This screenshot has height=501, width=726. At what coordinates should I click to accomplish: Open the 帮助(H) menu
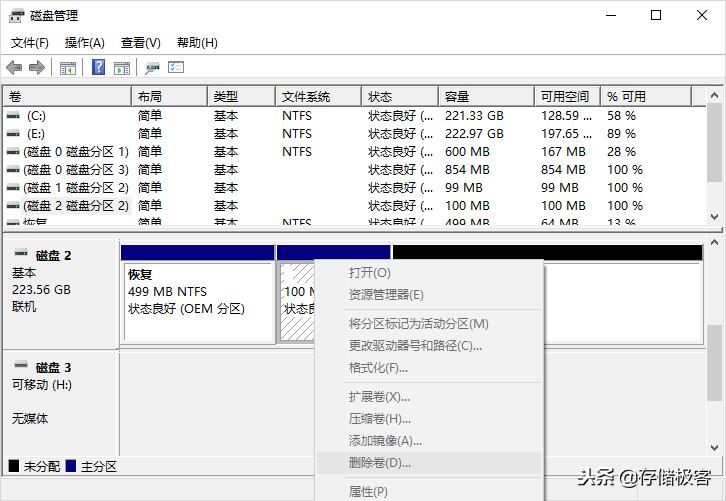point(197,43)
